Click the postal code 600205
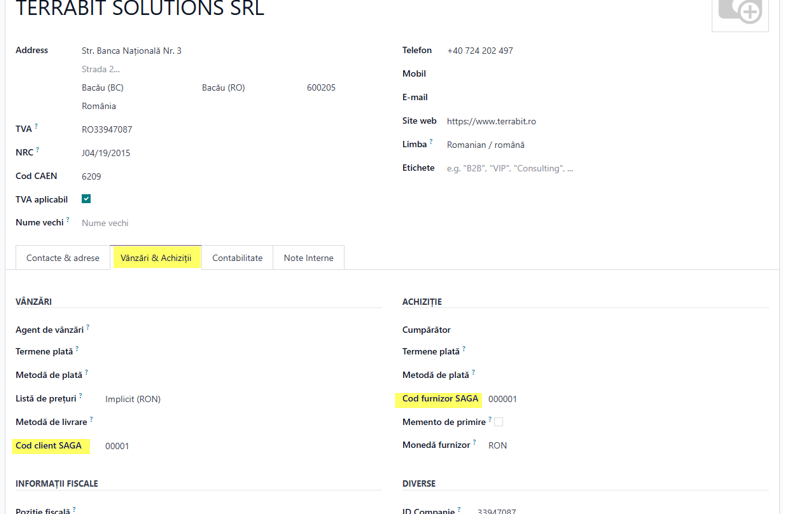This screenshot has width=791, height=519. pyautogui.click(x=321, y=87)
